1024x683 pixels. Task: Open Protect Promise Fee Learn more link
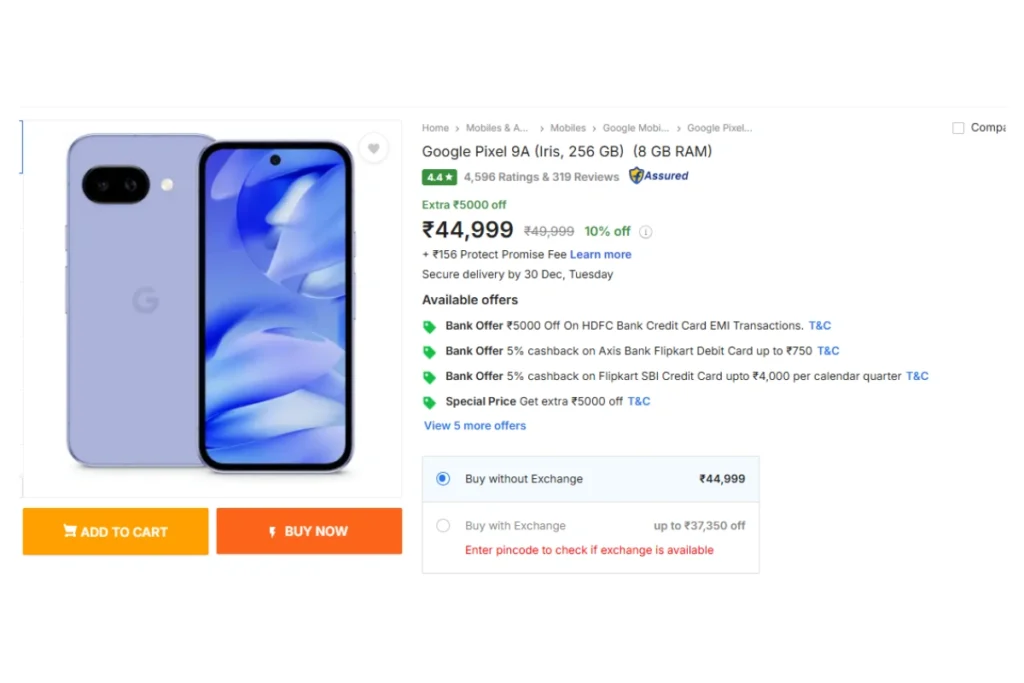click(601, 255)
